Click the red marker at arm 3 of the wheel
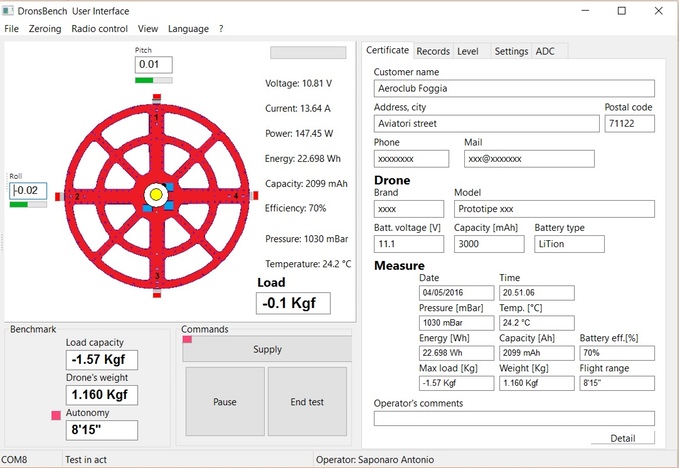The width and height of the screenshot is (679, 468). point(157,295)
